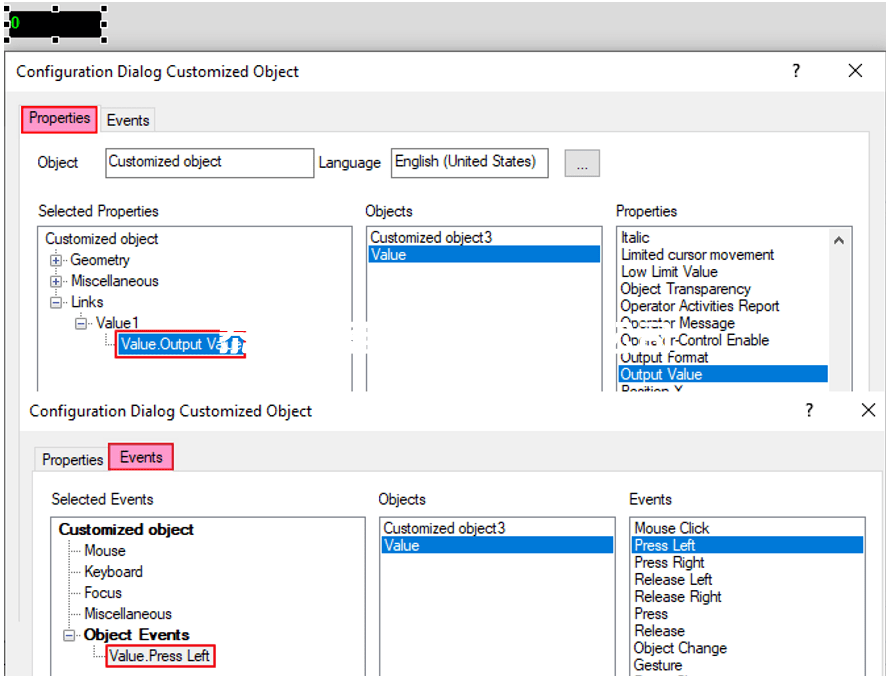
Task: Open Properties tab in lower dialog
Action: point(72,460)
